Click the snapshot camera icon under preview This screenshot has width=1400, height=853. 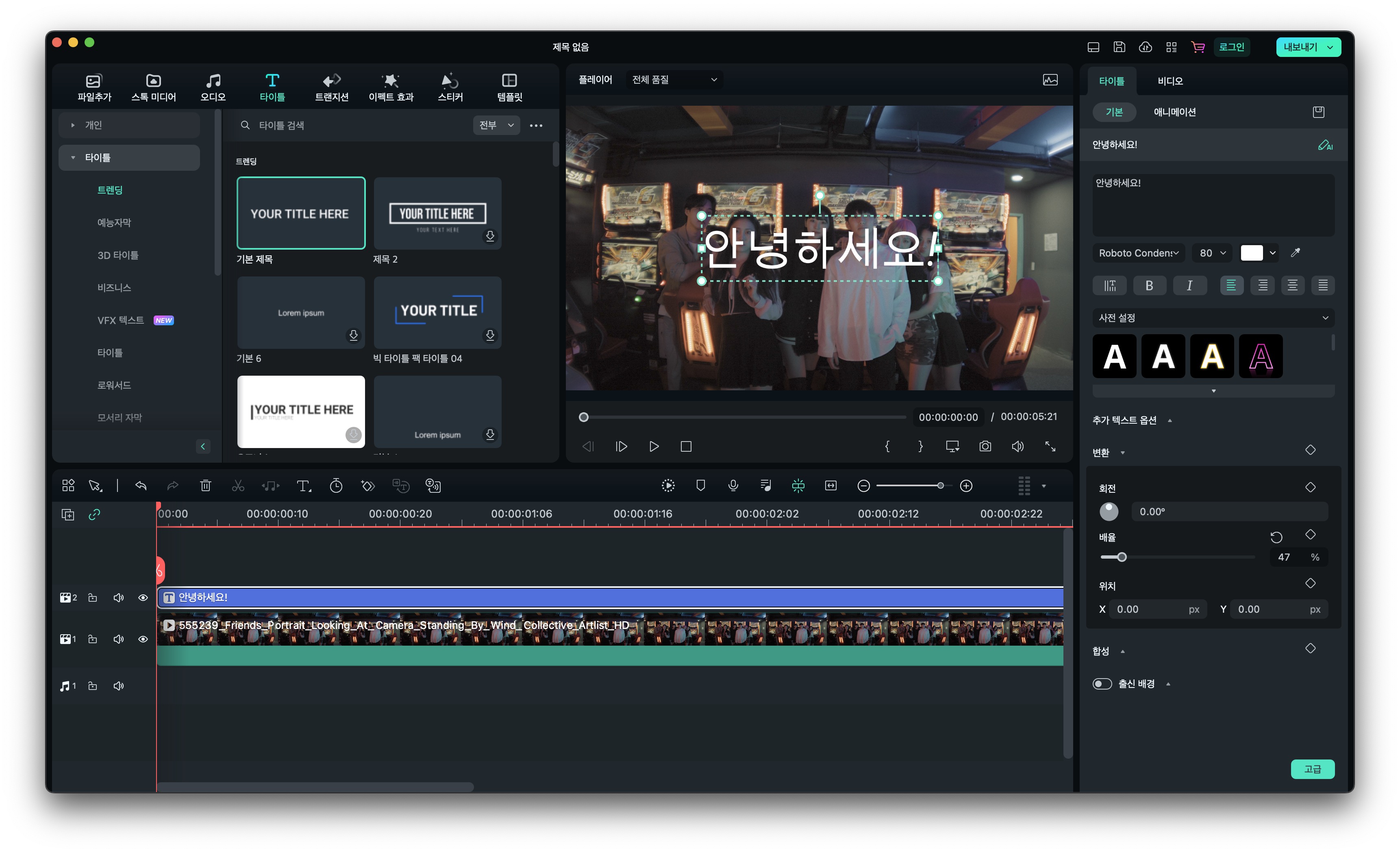point(985,447)
